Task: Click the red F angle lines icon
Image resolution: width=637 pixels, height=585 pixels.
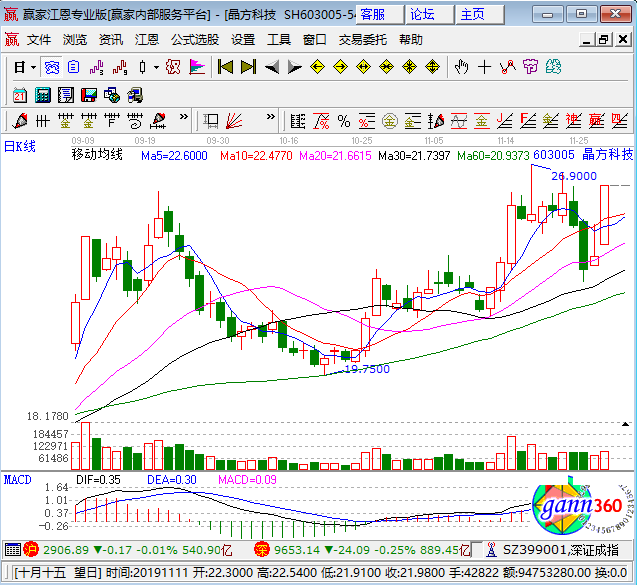Action: tap(528, 121)
